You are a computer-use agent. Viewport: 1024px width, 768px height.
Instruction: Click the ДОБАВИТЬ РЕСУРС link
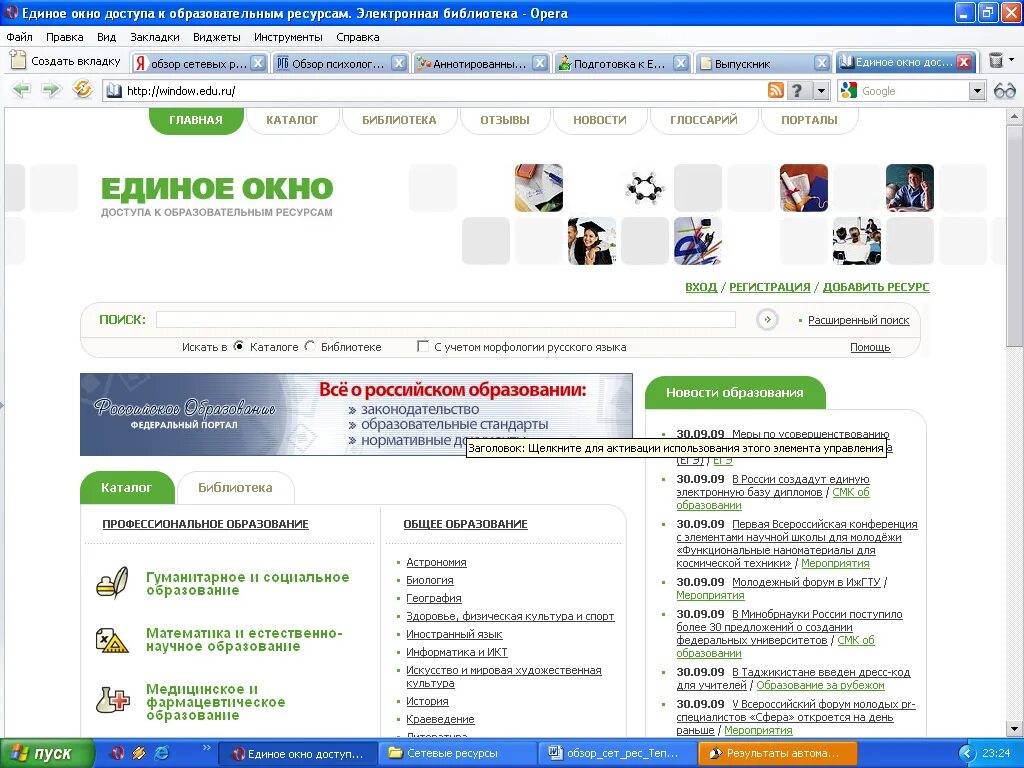pos(876,287)
